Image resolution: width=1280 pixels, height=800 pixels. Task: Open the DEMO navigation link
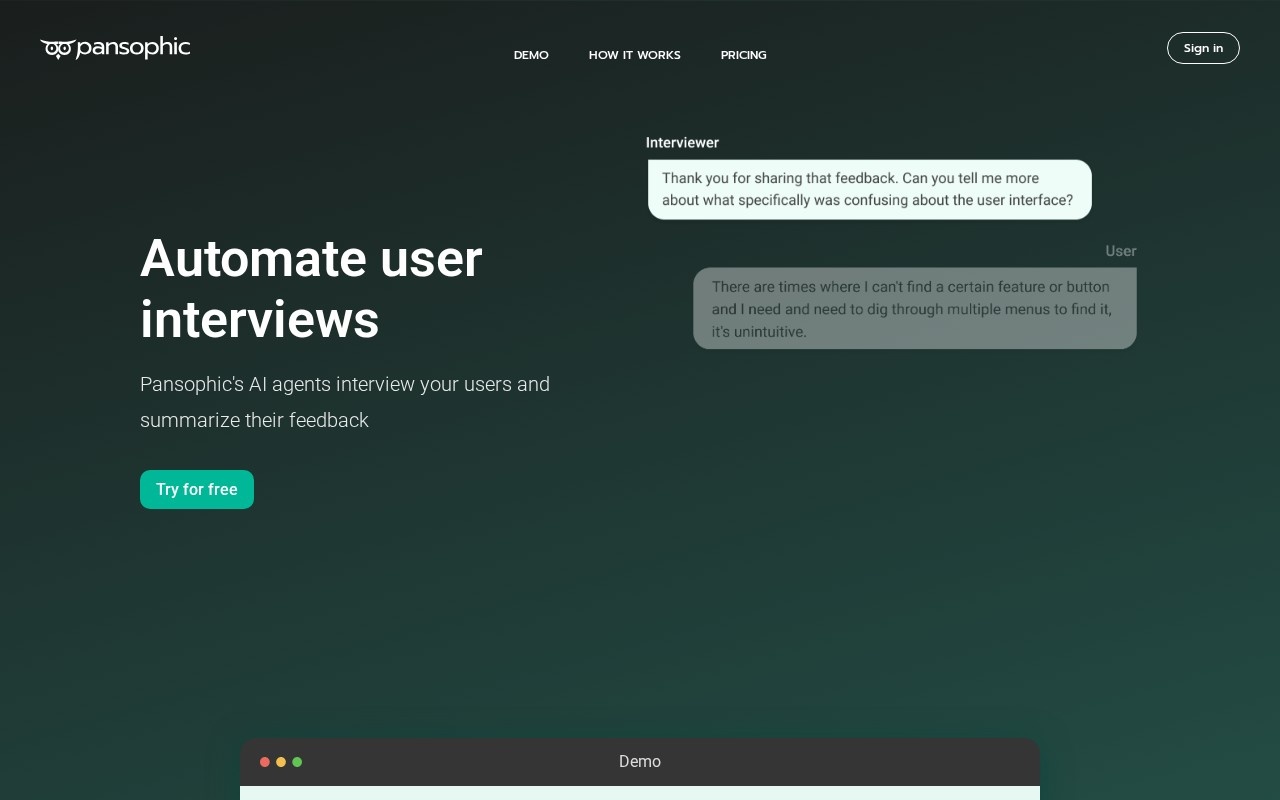pyautogui.click(x=531, y=55)
